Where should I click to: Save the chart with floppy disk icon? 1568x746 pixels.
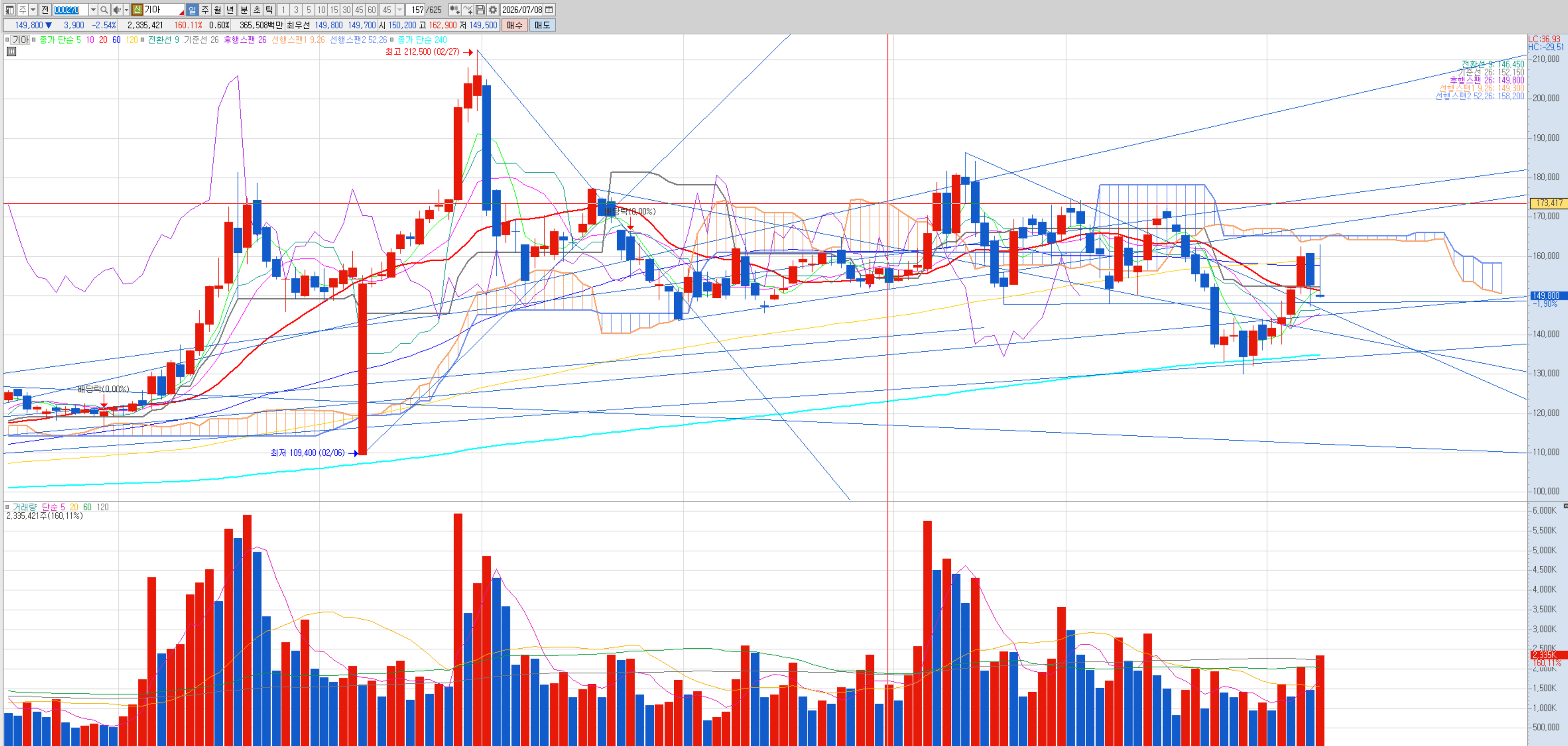point(480,10)
